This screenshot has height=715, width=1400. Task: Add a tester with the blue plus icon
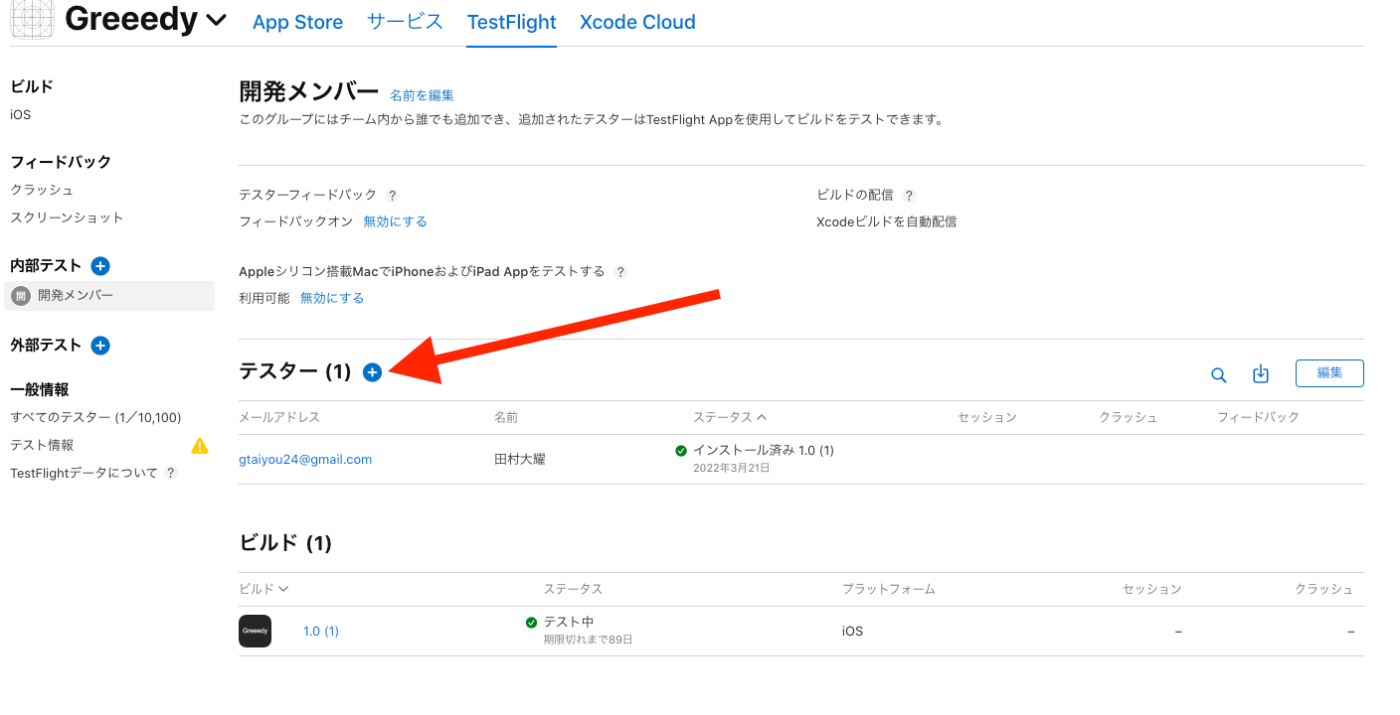372,372
